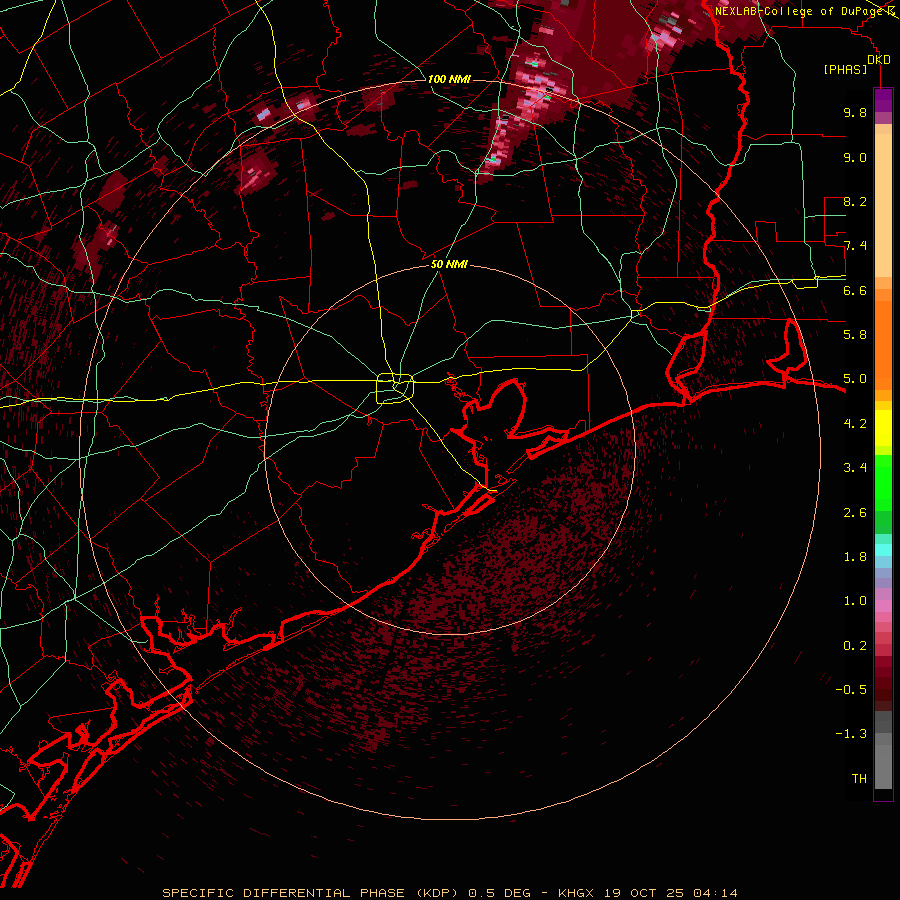Click the yellow Houston loop square at radar center

(x=395, y=388)
